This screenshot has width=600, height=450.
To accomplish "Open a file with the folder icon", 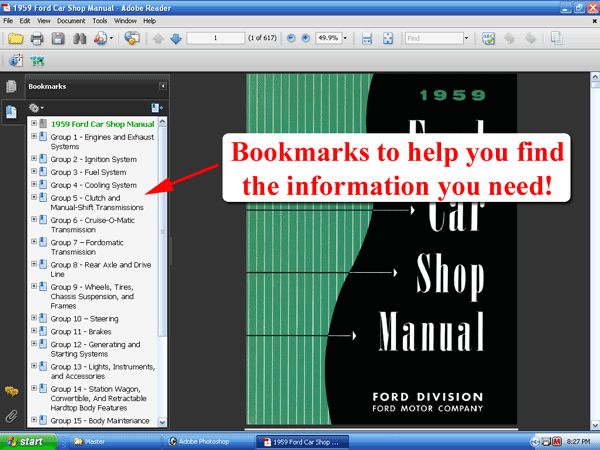I will [16, 38].
